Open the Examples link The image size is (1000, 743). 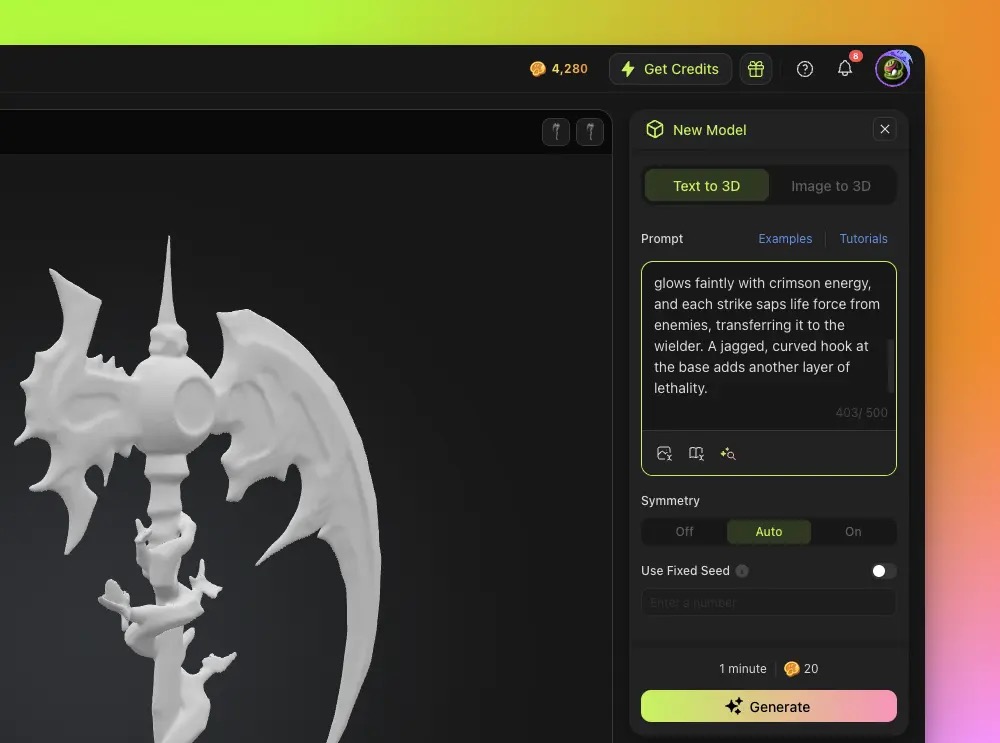[x=785, y=238]
